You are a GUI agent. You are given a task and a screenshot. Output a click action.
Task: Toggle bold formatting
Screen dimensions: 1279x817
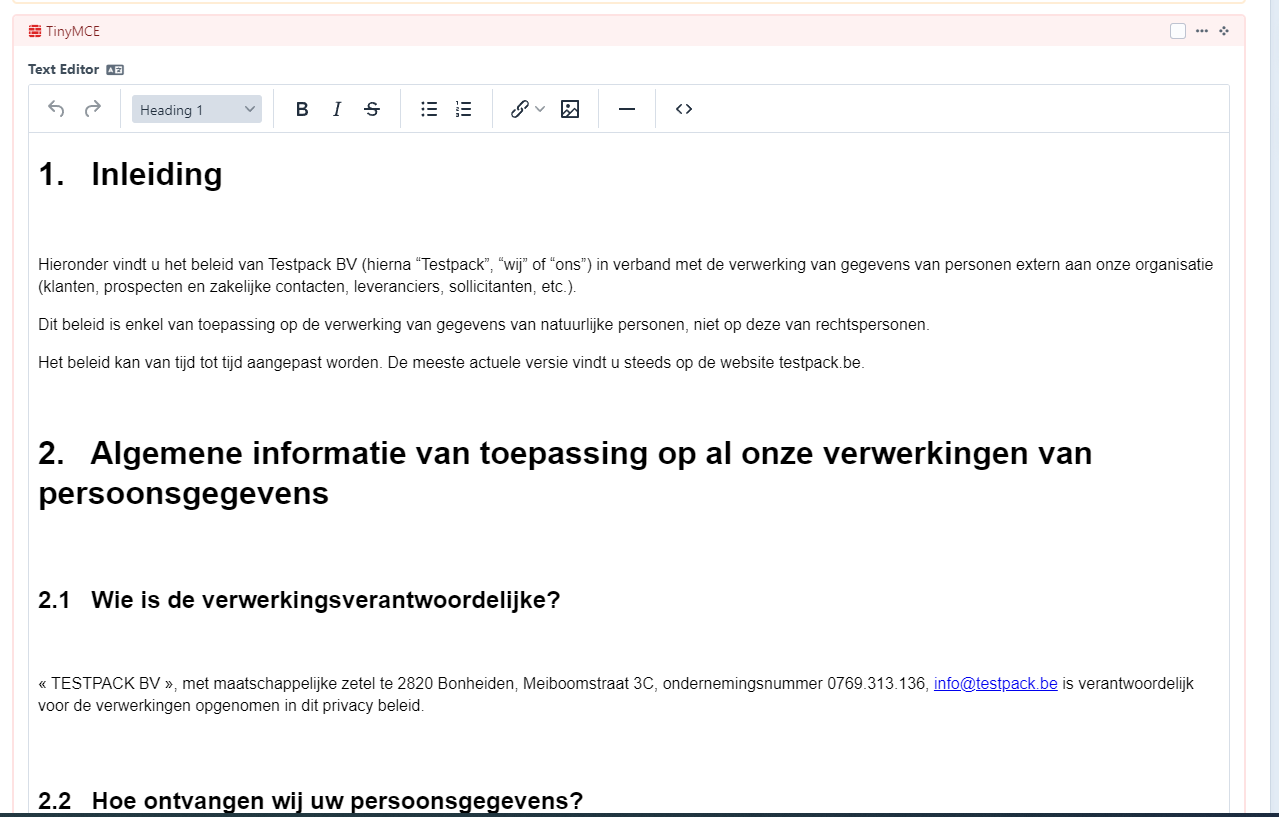(302, 109)
